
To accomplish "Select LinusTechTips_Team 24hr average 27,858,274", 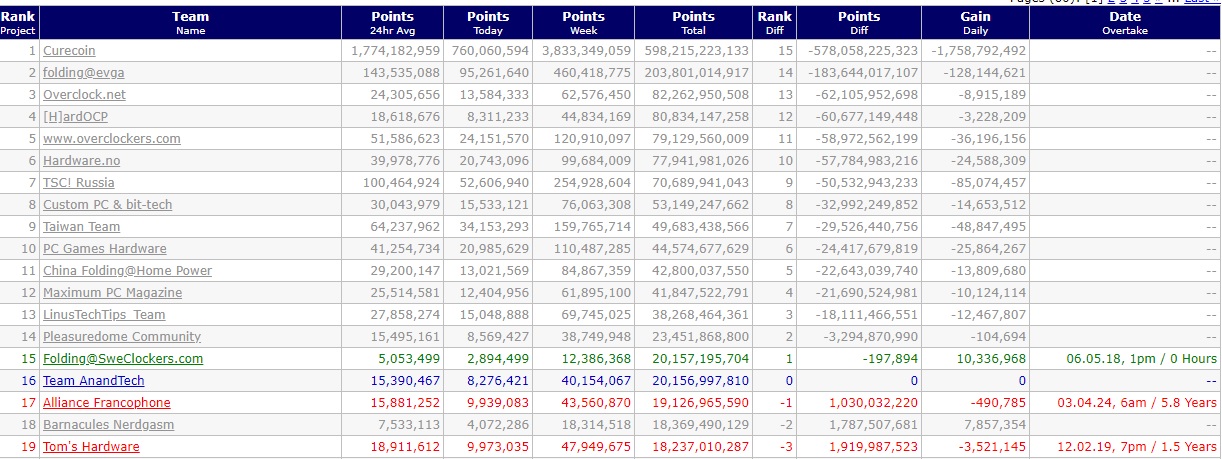I will 404,314.
